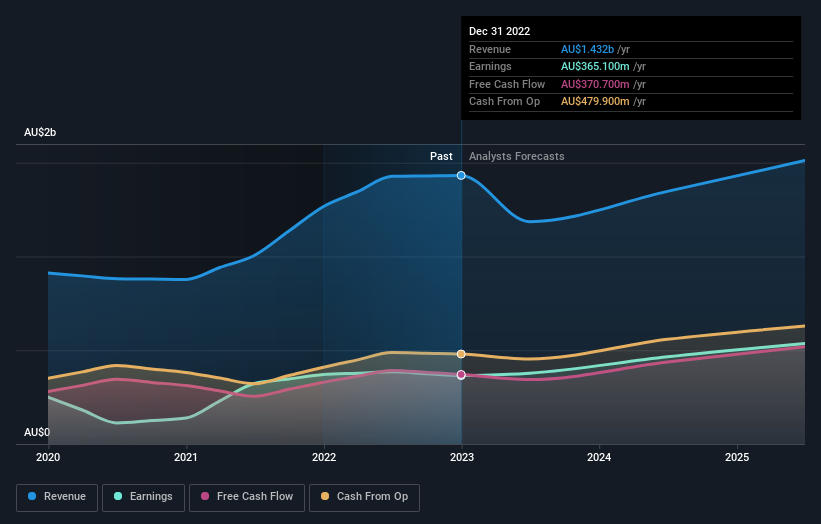The height and width of the screenshot is (524, 821).
Task: Click the AU$370.700m free cash flow value
Action: (595, 84)
